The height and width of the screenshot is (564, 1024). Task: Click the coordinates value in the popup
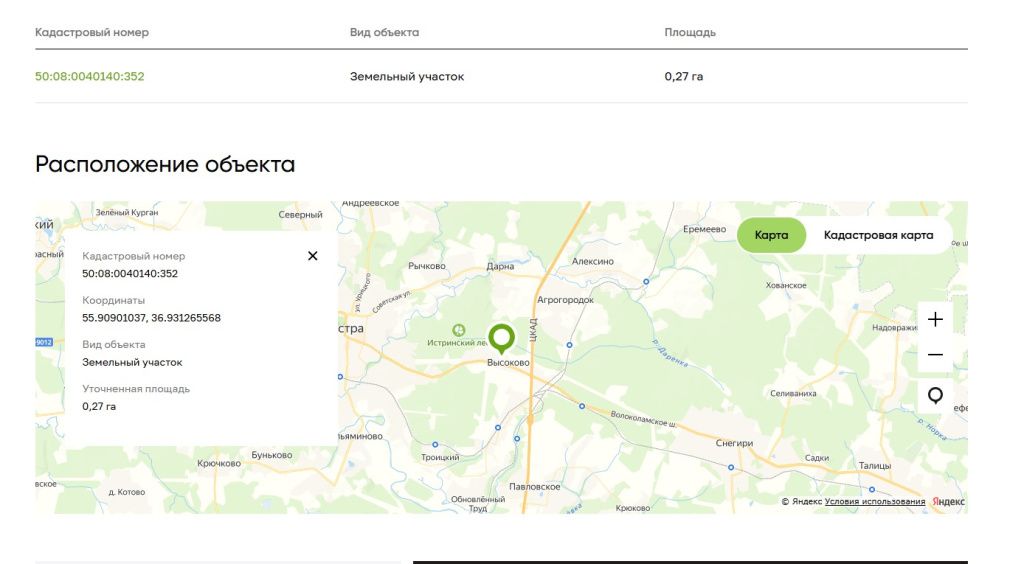click(151, 318)
